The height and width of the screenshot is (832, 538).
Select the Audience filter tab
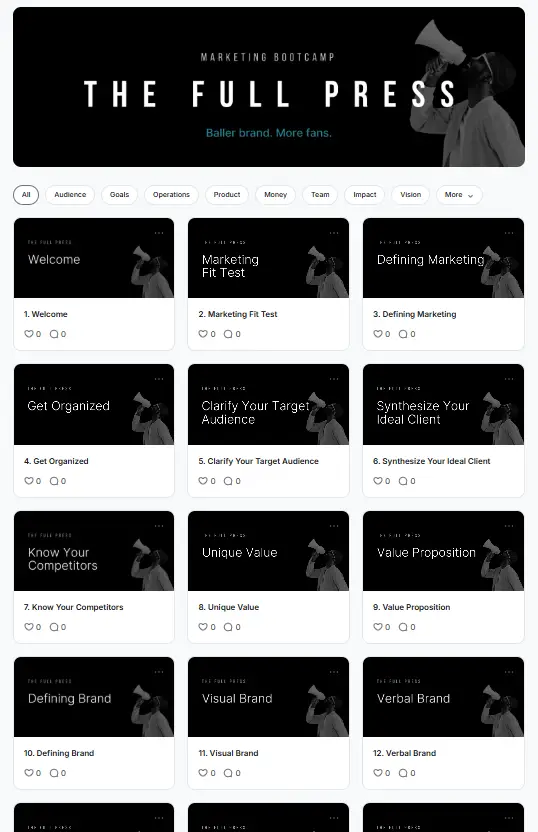70,195
